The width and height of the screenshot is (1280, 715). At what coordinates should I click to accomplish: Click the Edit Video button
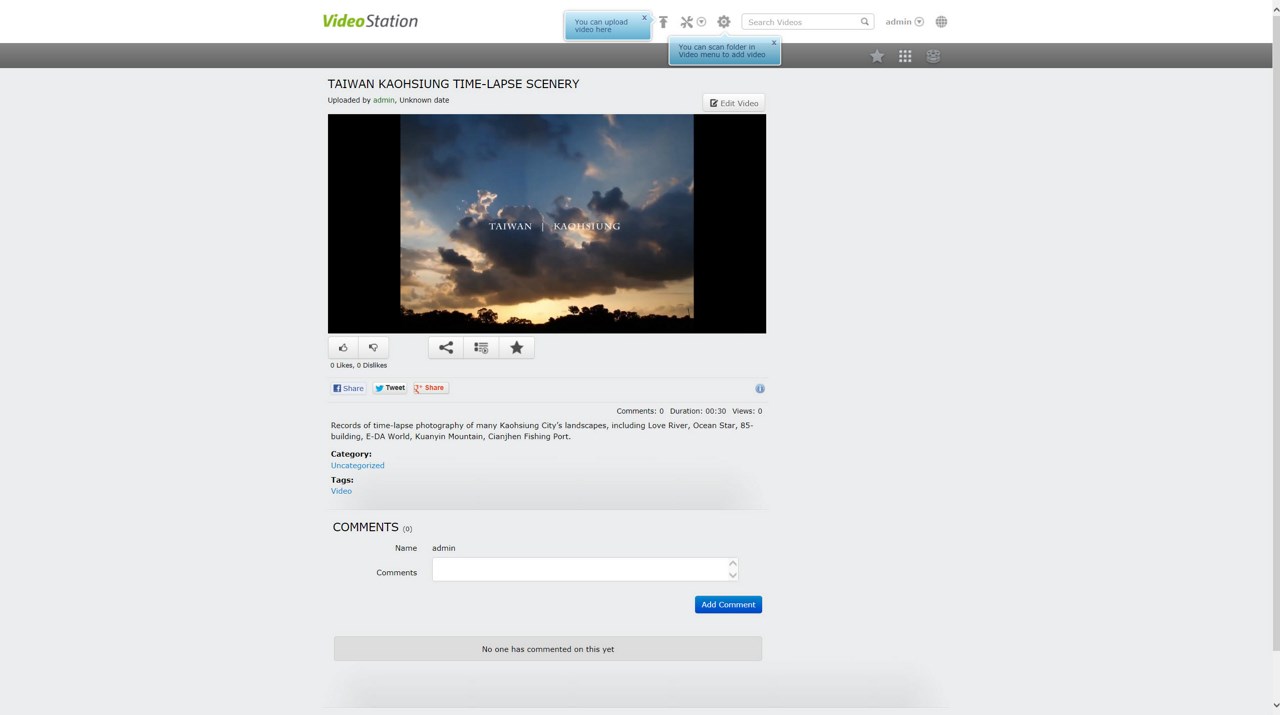click(x=734, y=103)
